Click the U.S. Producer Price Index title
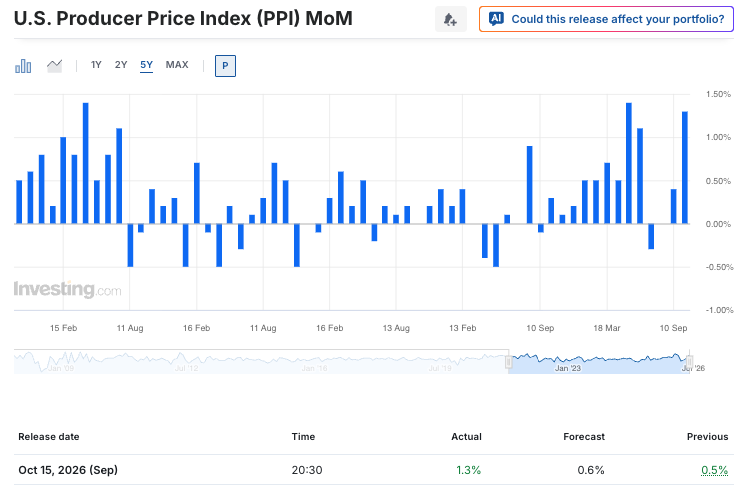This screenshot has width=747, height=489. coord(183,19)
